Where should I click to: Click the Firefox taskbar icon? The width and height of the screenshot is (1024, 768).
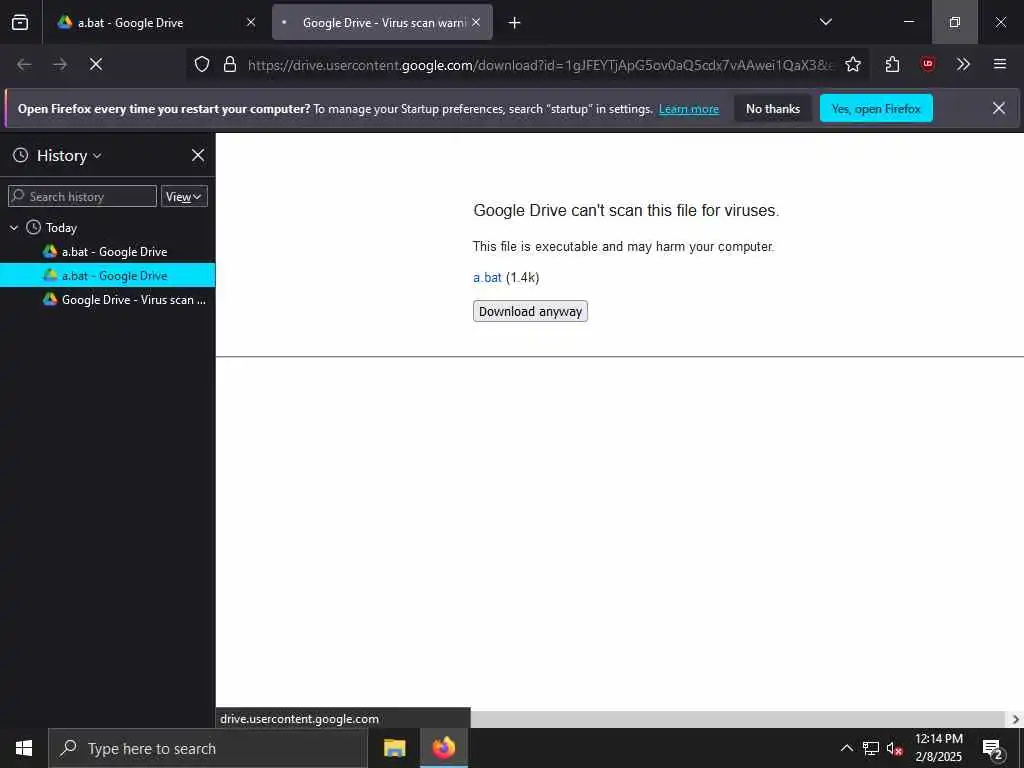tap(443, 748)
